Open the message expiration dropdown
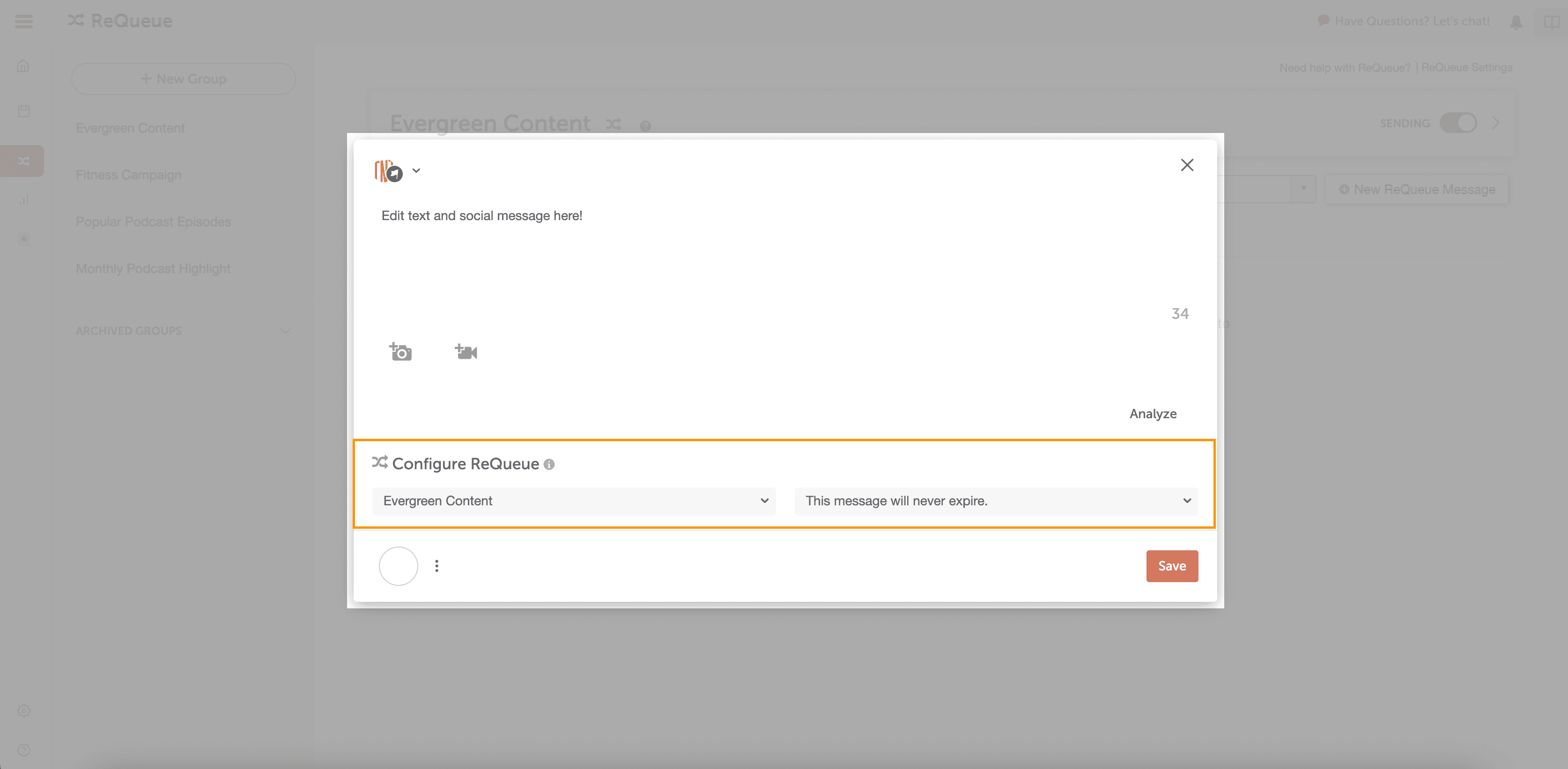 coord(996,501)
